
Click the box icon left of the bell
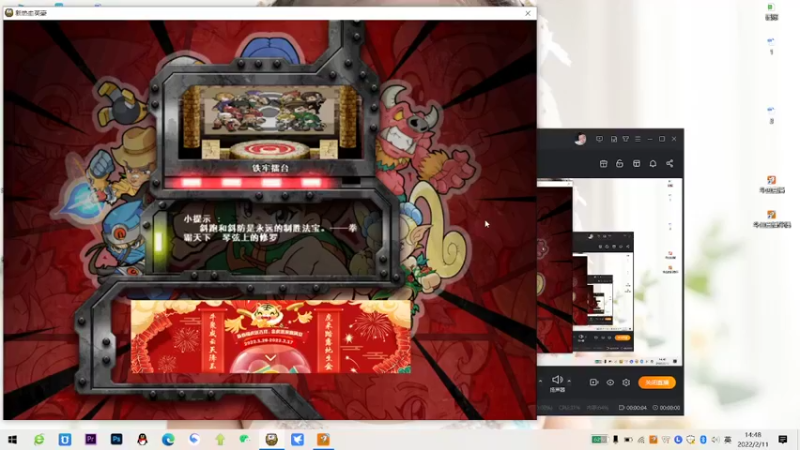pos(636,164)
